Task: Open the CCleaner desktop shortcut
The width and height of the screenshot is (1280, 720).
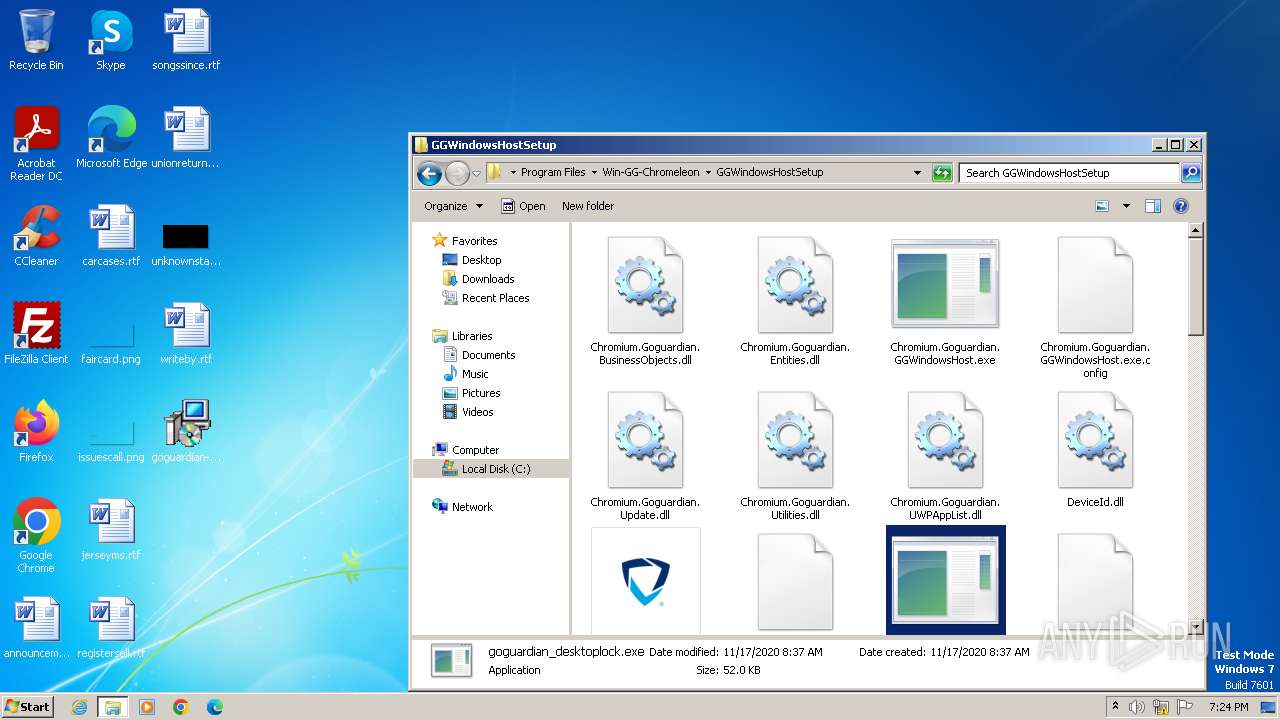Action: click(36, 236)
